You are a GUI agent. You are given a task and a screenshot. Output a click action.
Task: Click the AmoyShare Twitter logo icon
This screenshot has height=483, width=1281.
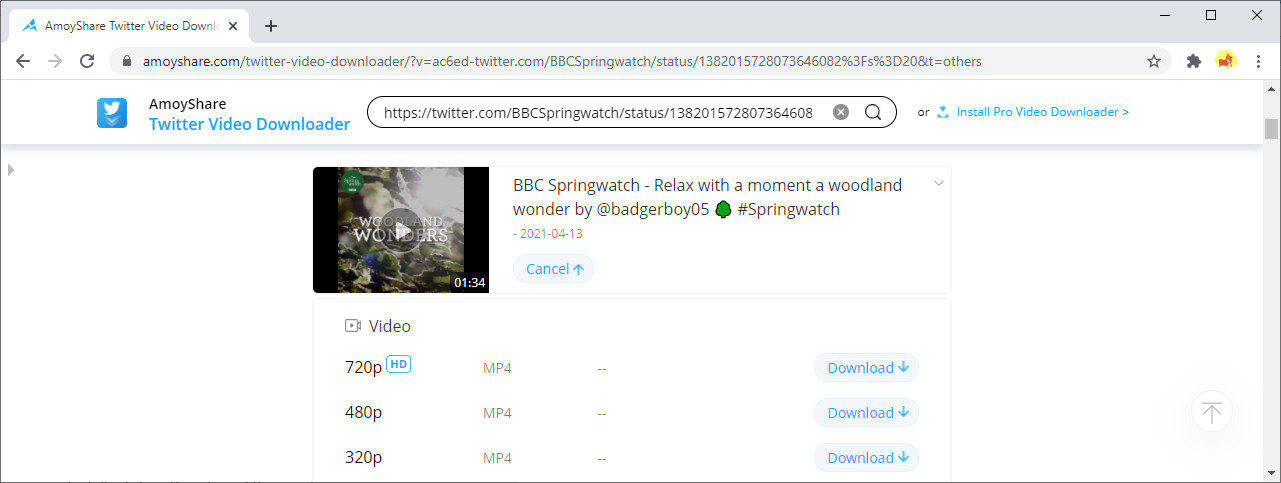point(112,113)
